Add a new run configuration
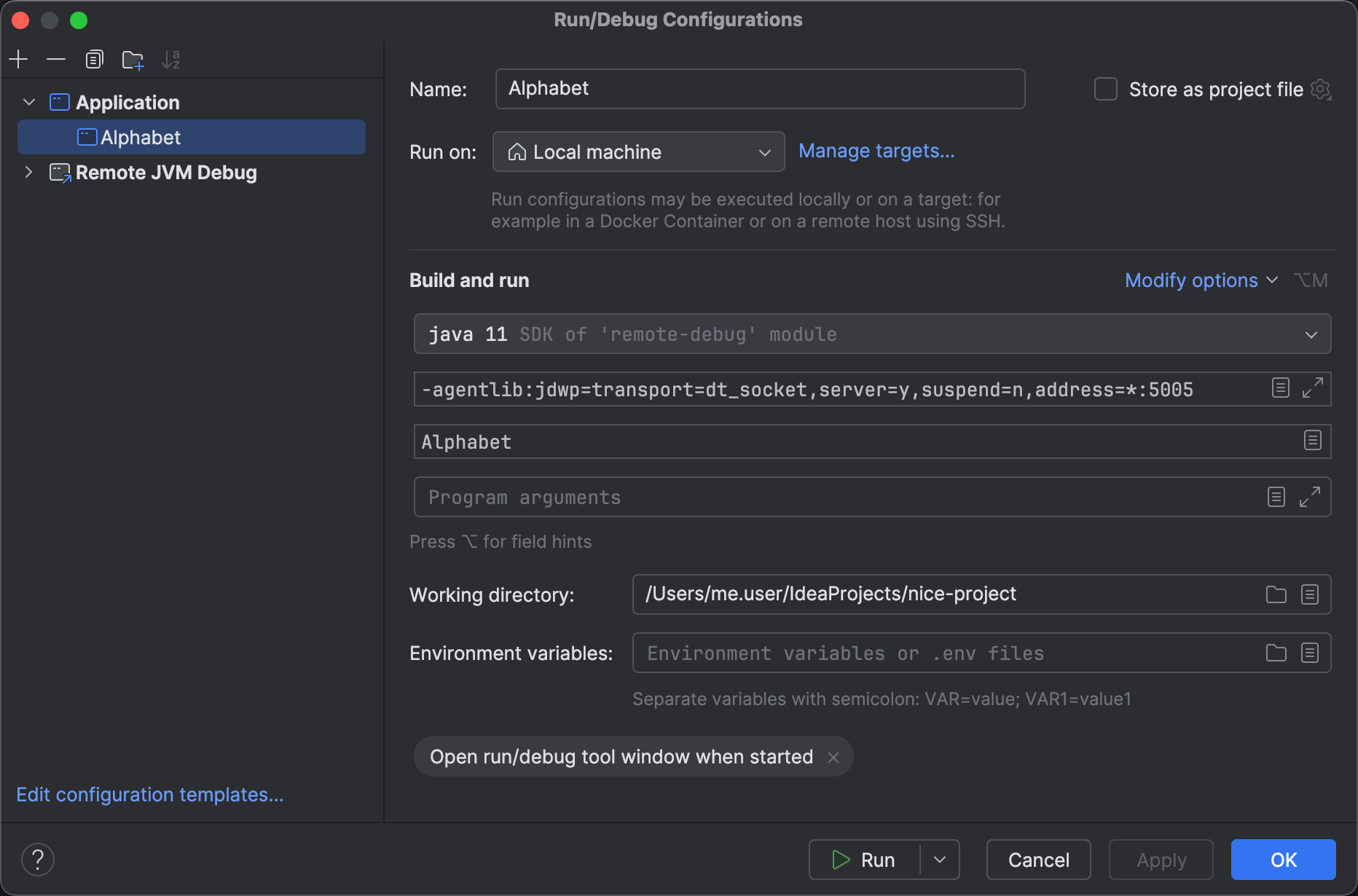The image size is (1358, 896). (x=18, y=59)
